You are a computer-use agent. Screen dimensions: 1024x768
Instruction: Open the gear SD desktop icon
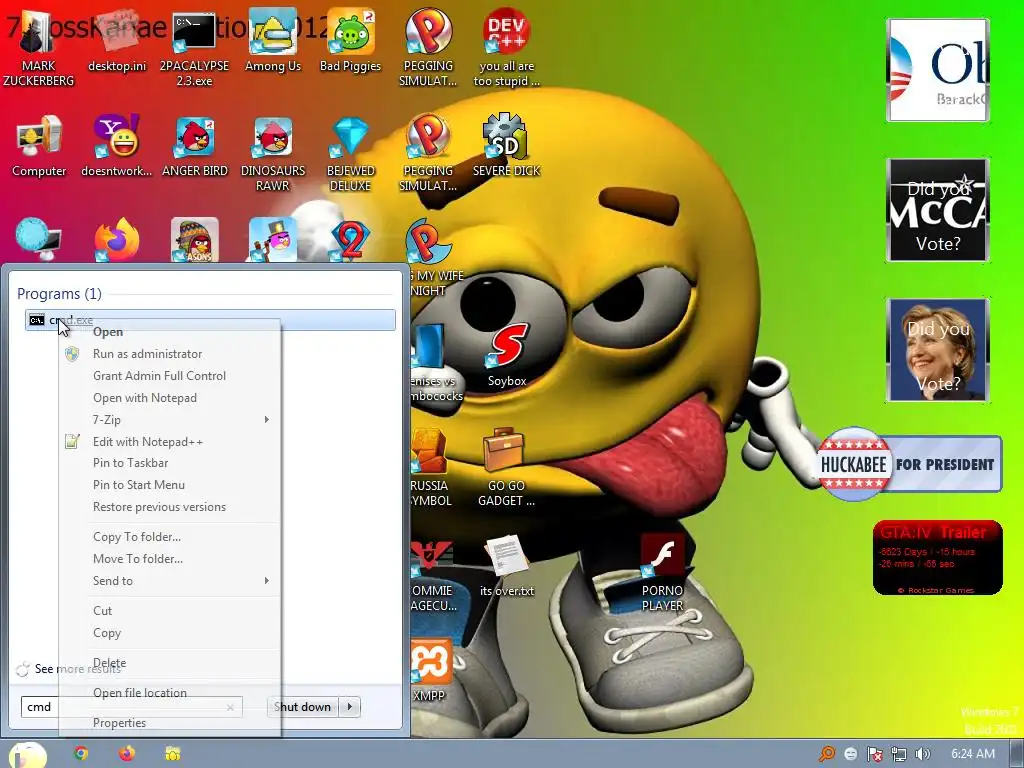click(x=506, y=146)
